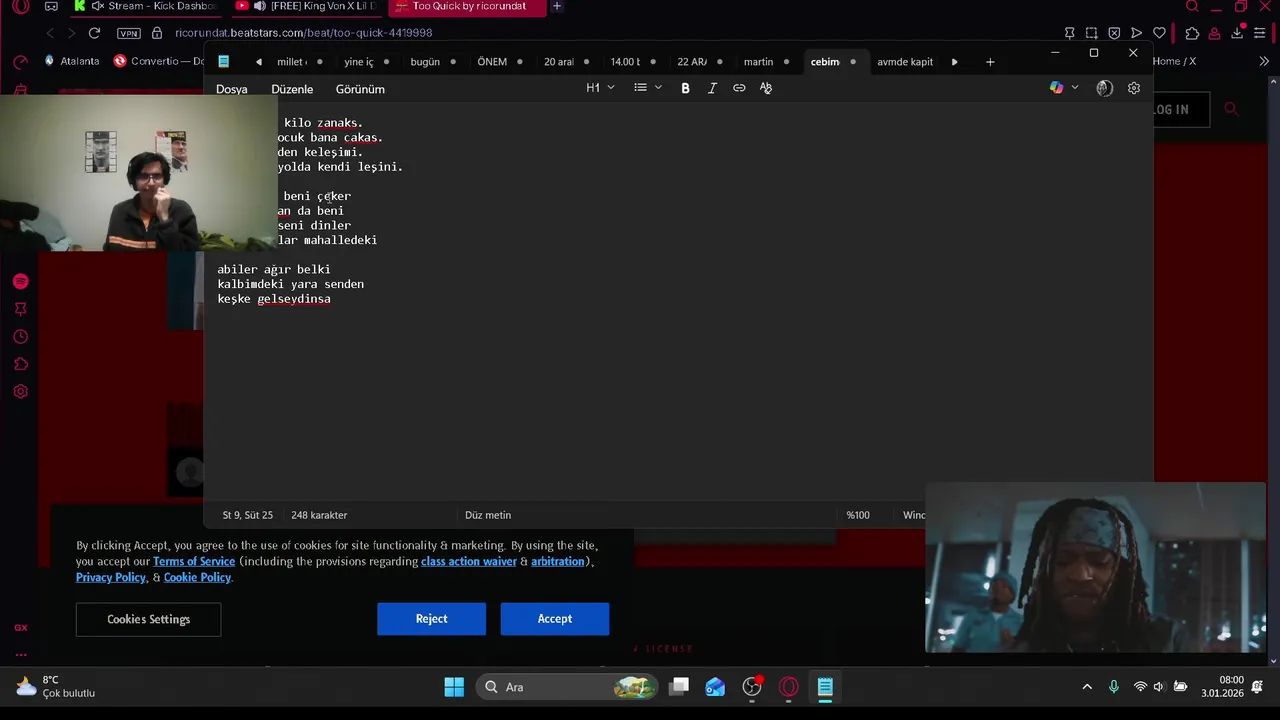Open the GX Control speedometer icon
The height and width of the screenshot is (720, 1280).
[x=20, y=61]
